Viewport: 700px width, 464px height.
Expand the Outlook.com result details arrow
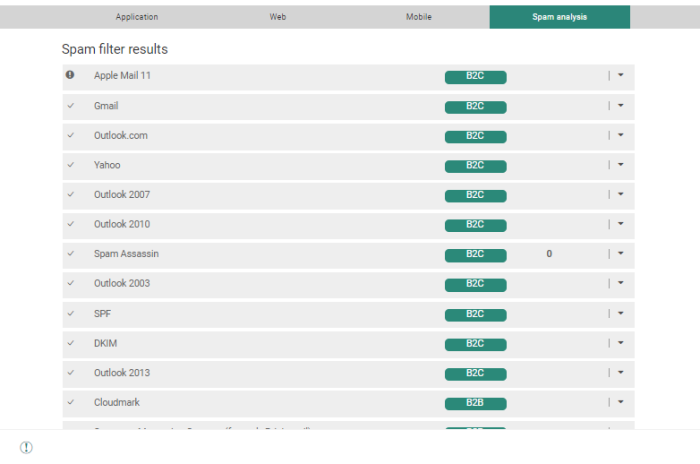pos(620,135)
